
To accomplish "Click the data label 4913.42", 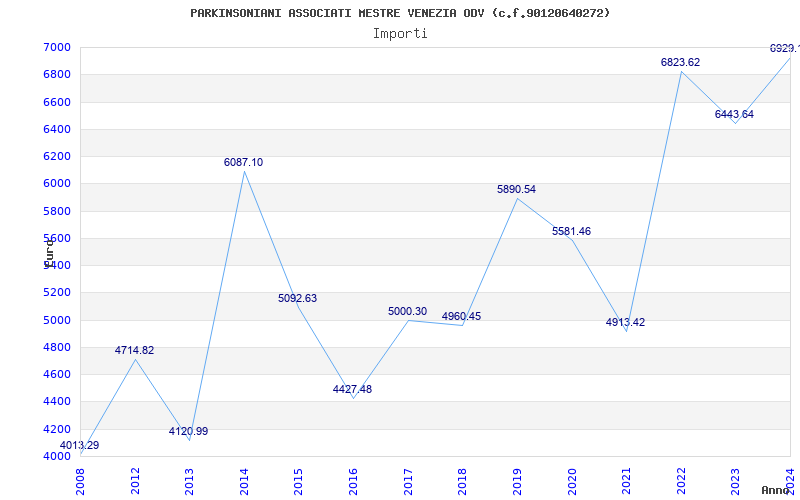I will coord(626,322).
